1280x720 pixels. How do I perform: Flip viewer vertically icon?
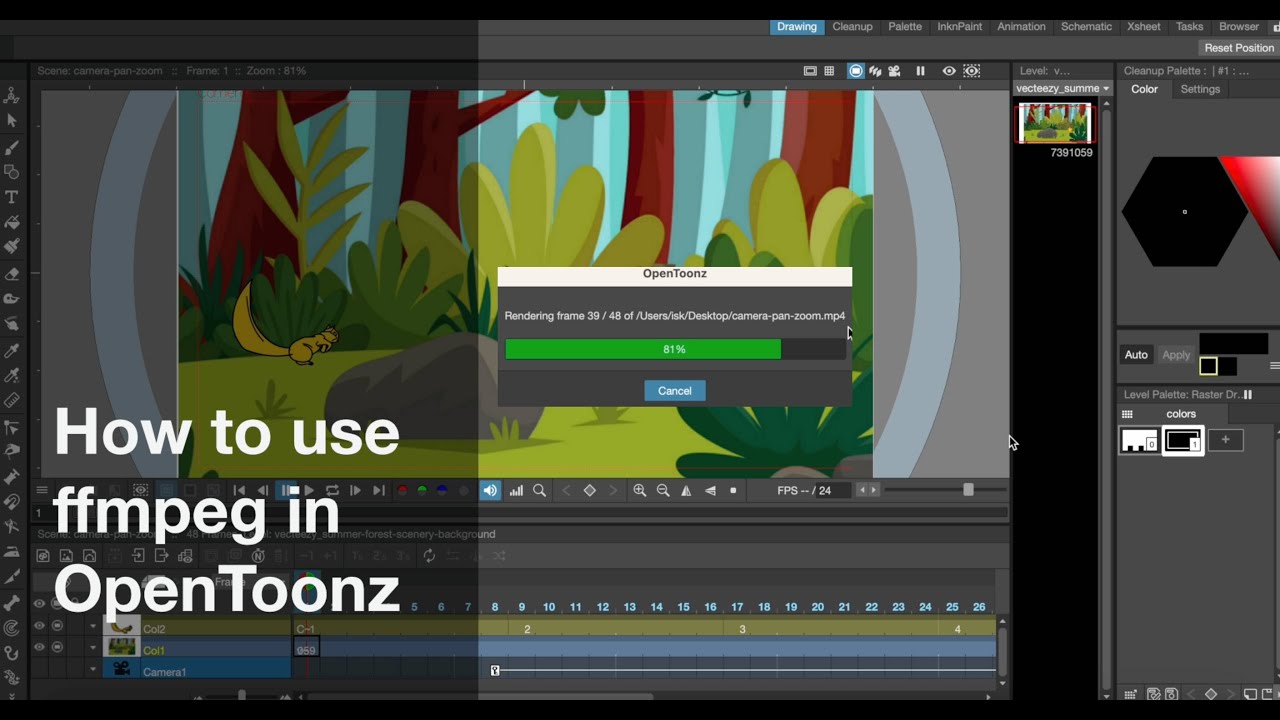click(710, 490)
